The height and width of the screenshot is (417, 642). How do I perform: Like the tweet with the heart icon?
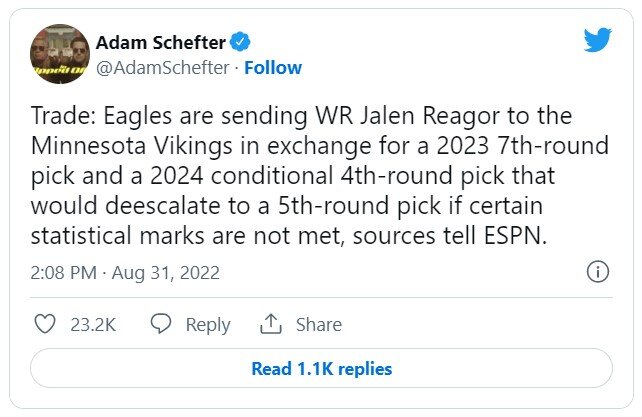pyautogui.click(x=45, y=324)
